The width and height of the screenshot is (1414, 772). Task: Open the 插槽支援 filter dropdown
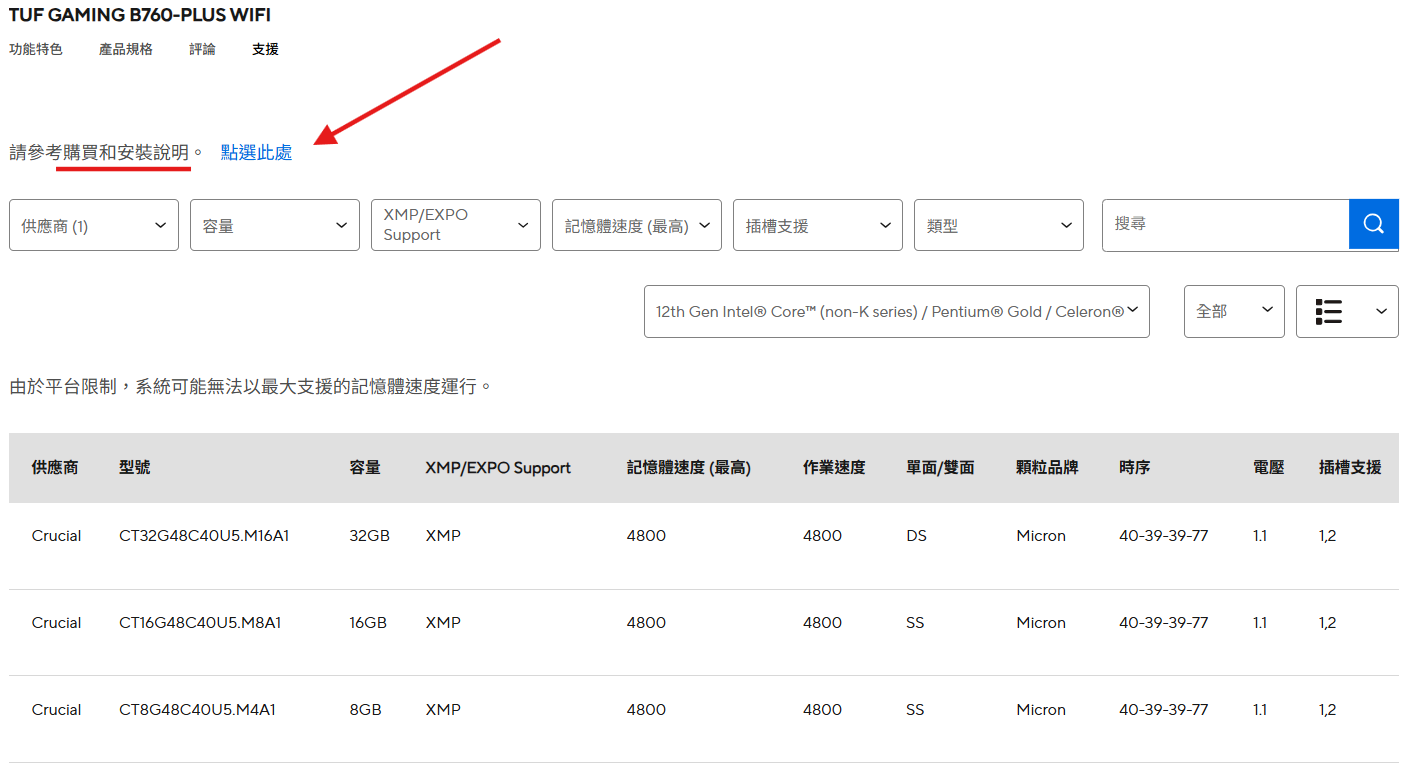(x=818, y=225)
